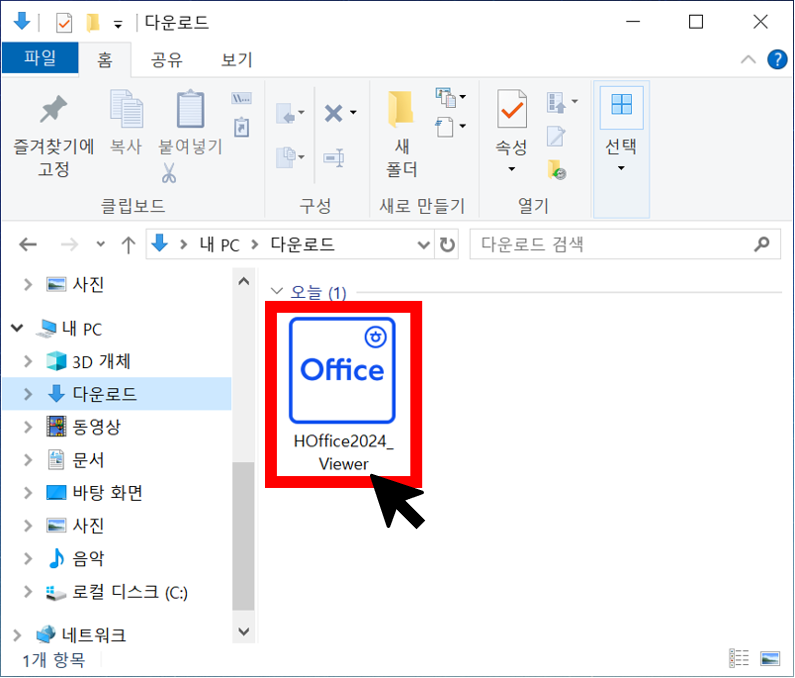Click the 오늘 (1) group header

pos(318,292)
